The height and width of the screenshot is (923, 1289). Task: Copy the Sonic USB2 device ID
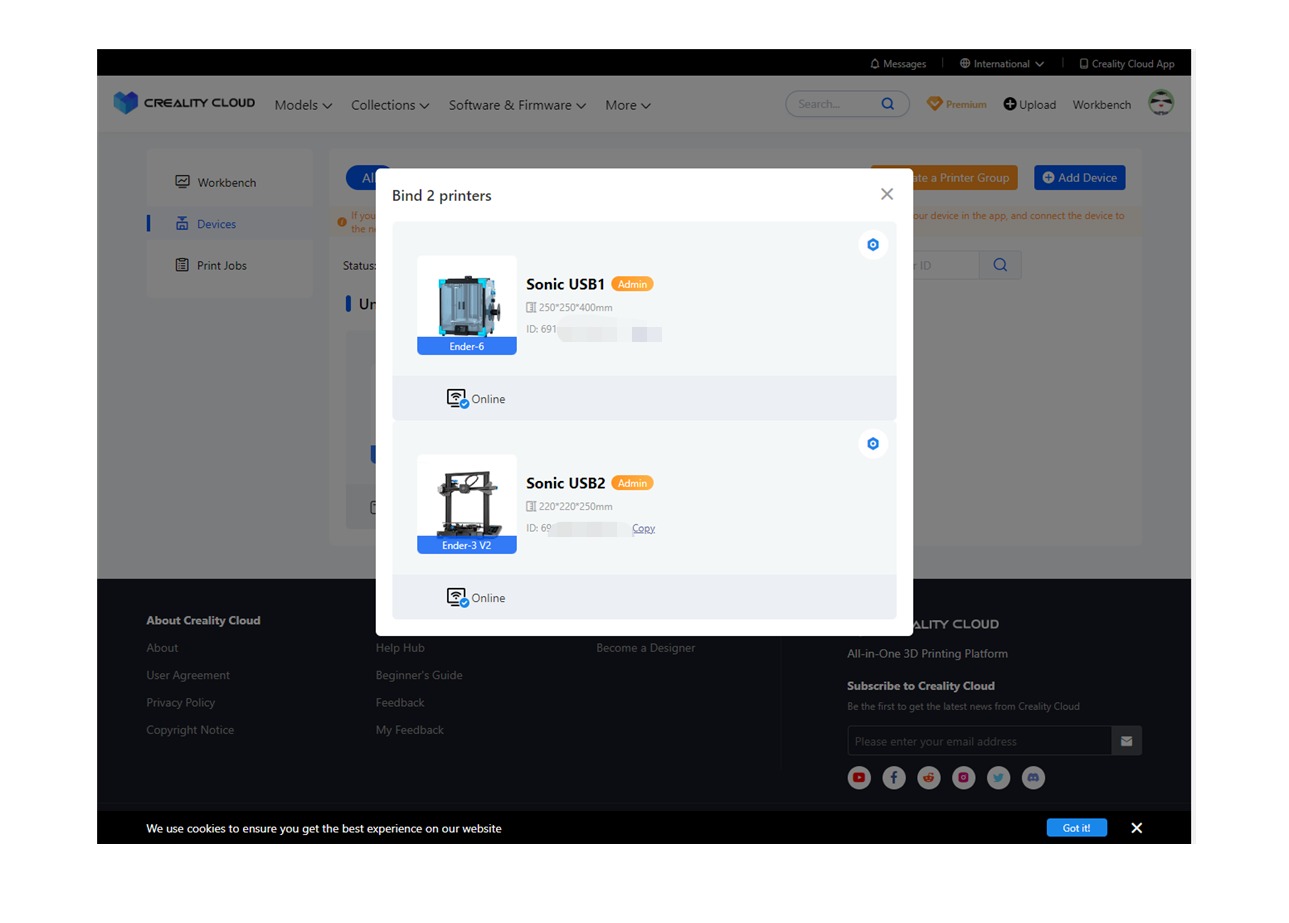click(643, 529)
